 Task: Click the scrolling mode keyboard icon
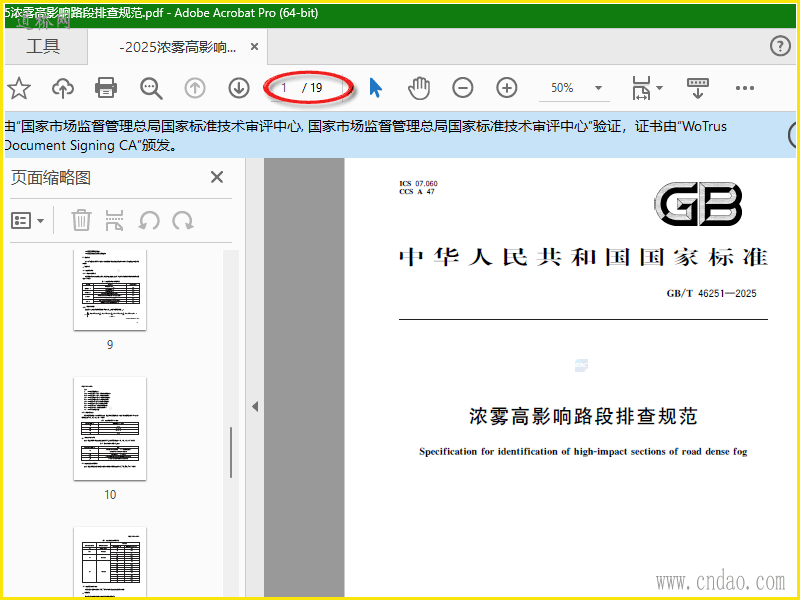[697, 88]
